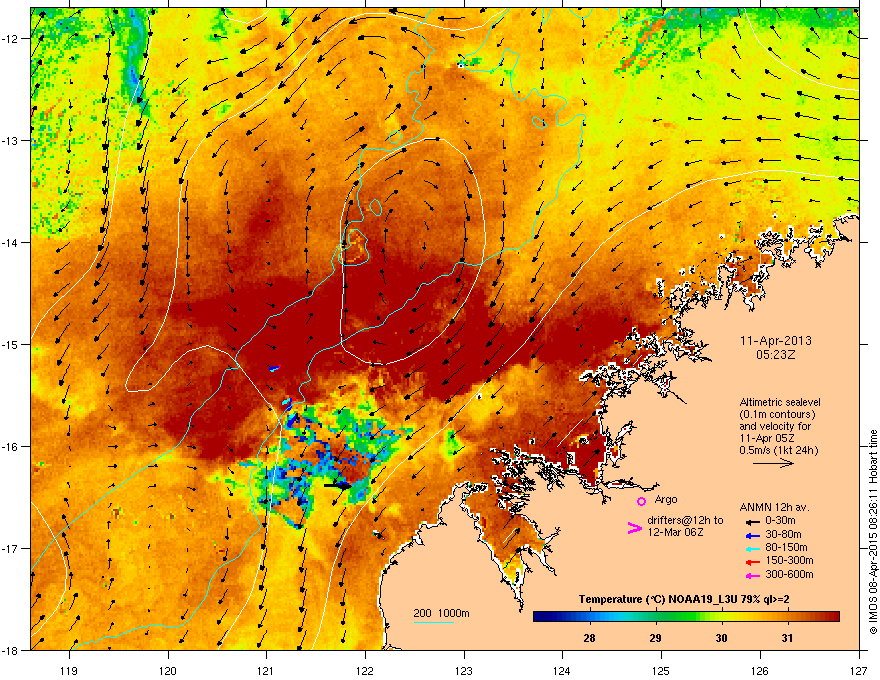Click the '150-300m' depth label
Viewport: 880px width, 680px height.
[x=789, y=560]
